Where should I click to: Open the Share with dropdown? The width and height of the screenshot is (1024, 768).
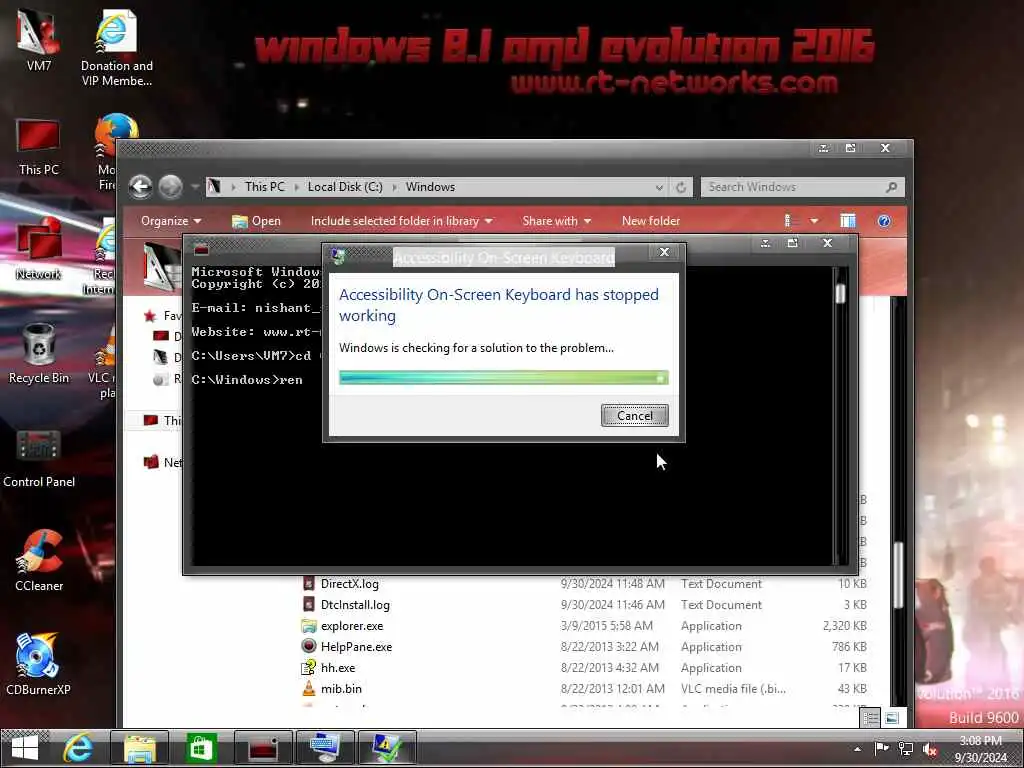point(556,221)
